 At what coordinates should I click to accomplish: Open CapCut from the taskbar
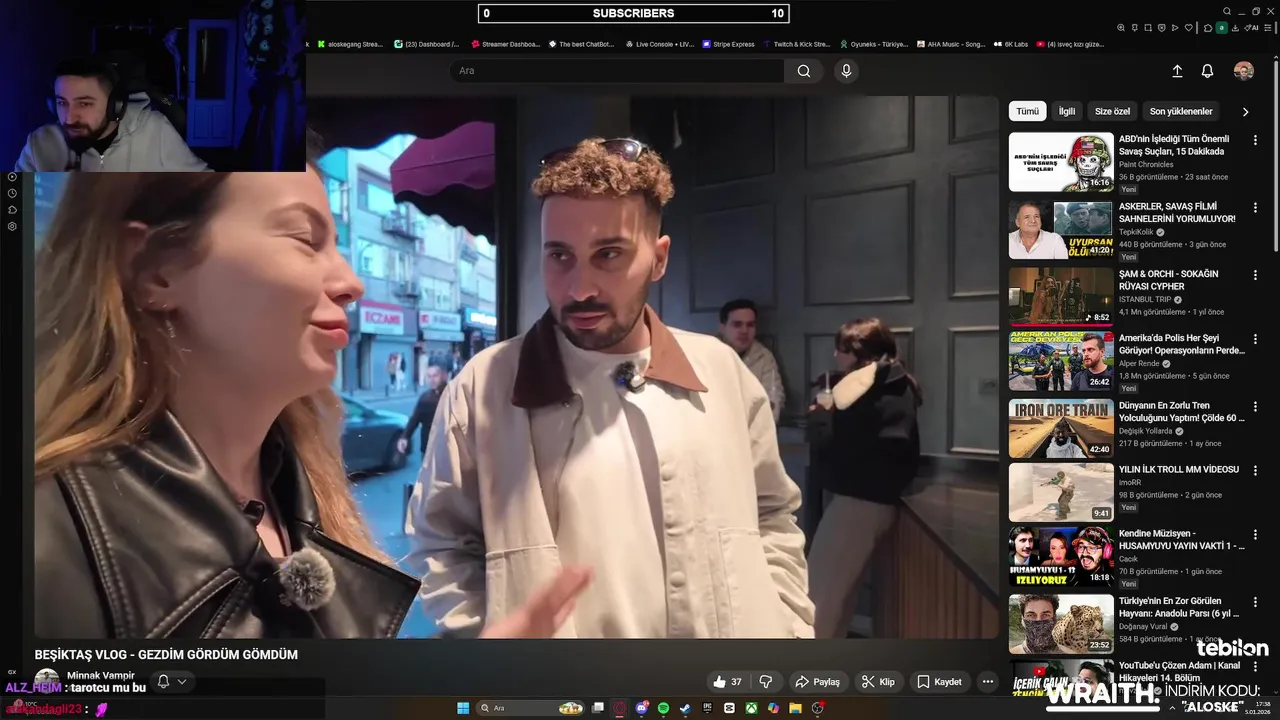point(729,708)
